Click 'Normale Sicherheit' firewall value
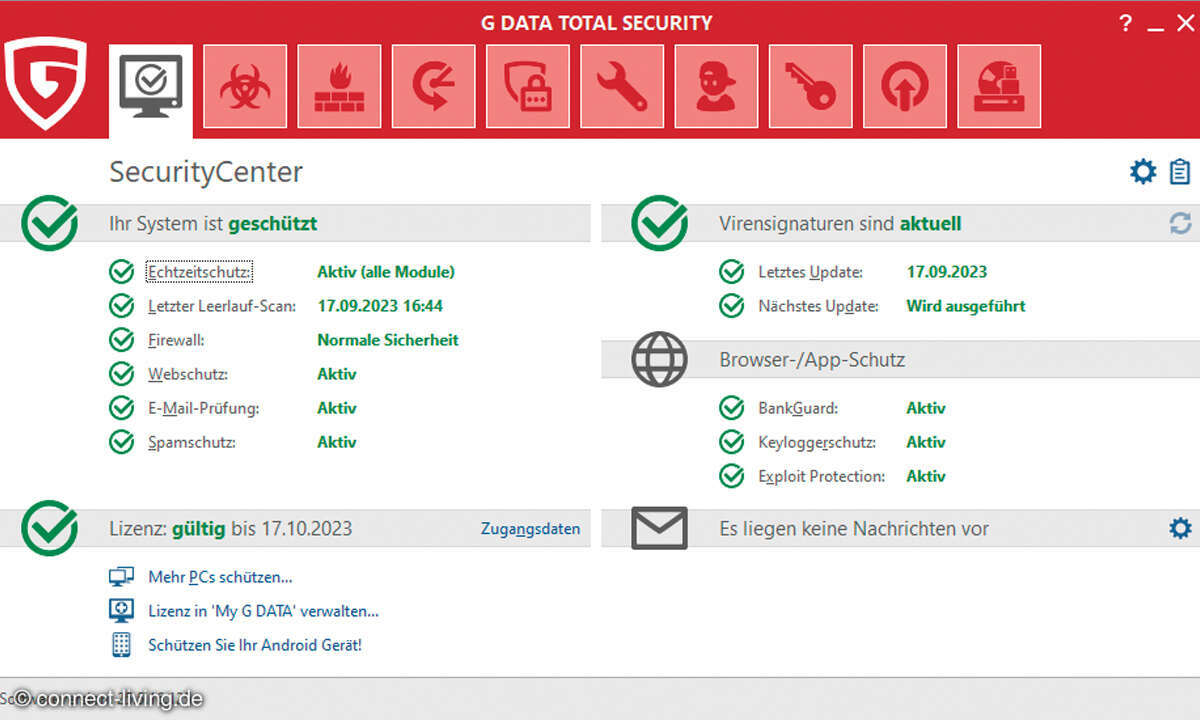The image size is (1200, 720). point(388,340)
